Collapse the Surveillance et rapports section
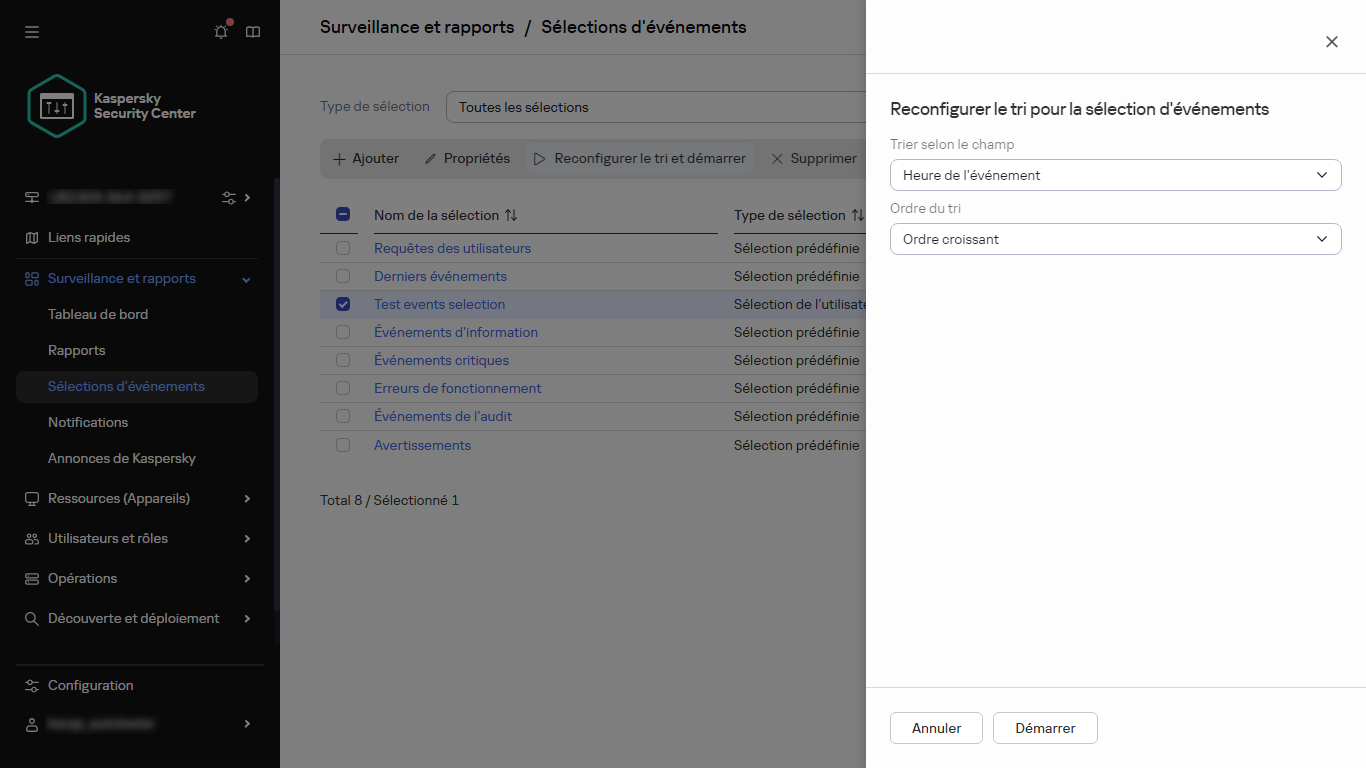The image size is (1366, 768). pos(247,279)
